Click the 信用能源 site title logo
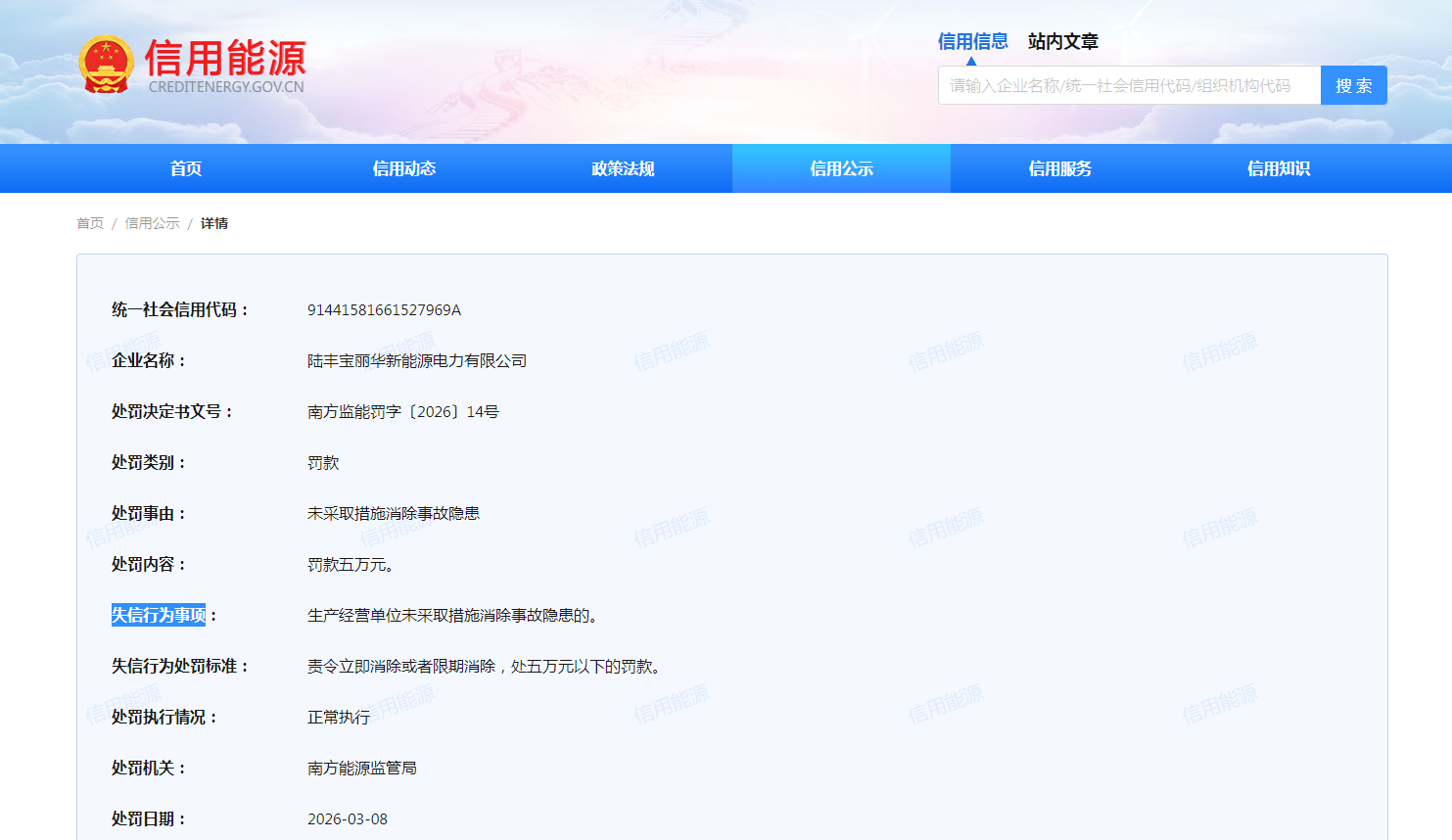The width and height of the screenshot is (1452, 840). tap(225, 59)
